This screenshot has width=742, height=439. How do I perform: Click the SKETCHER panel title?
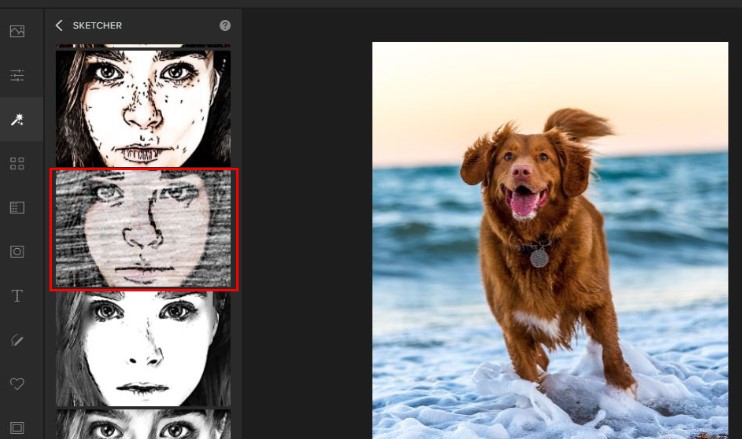click(97, 26)
